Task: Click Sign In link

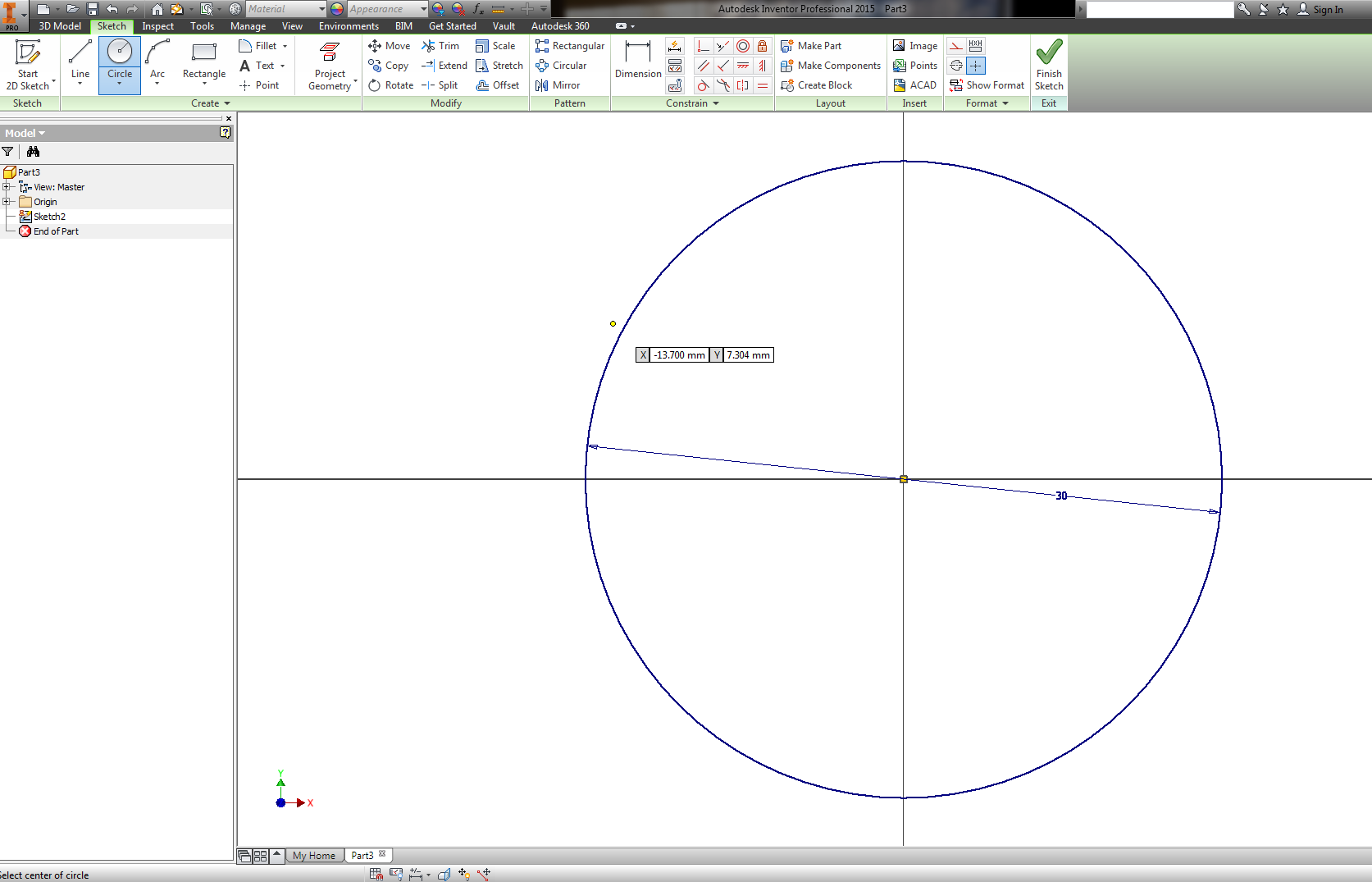Action: click(x=1320, y=10)
